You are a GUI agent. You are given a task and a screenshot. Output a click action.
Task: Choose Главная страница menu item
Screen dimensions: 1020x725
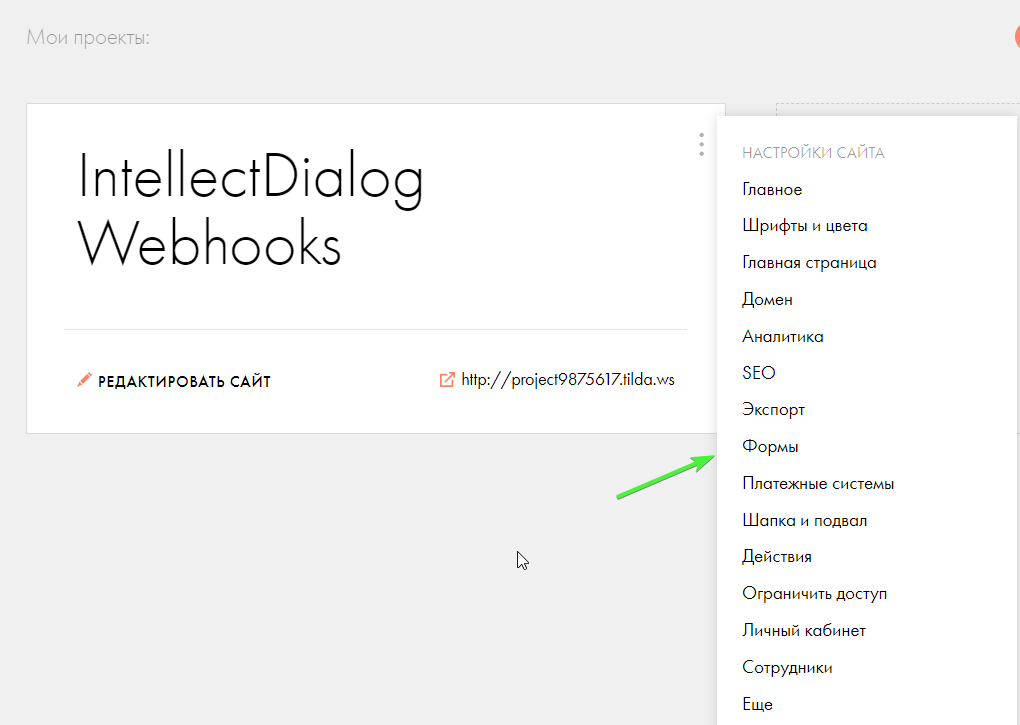click(x=809, y=263)
